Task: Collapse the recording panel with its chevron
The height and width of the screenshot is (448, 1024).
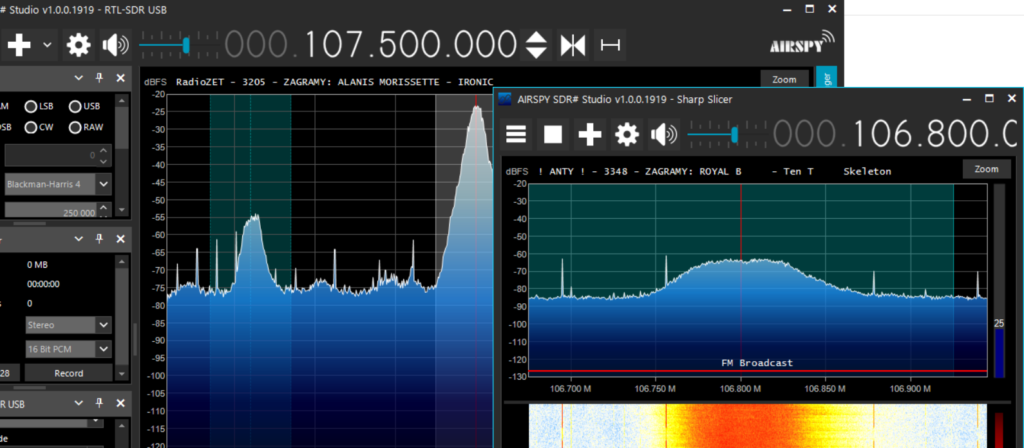Action: pos(79,240)
